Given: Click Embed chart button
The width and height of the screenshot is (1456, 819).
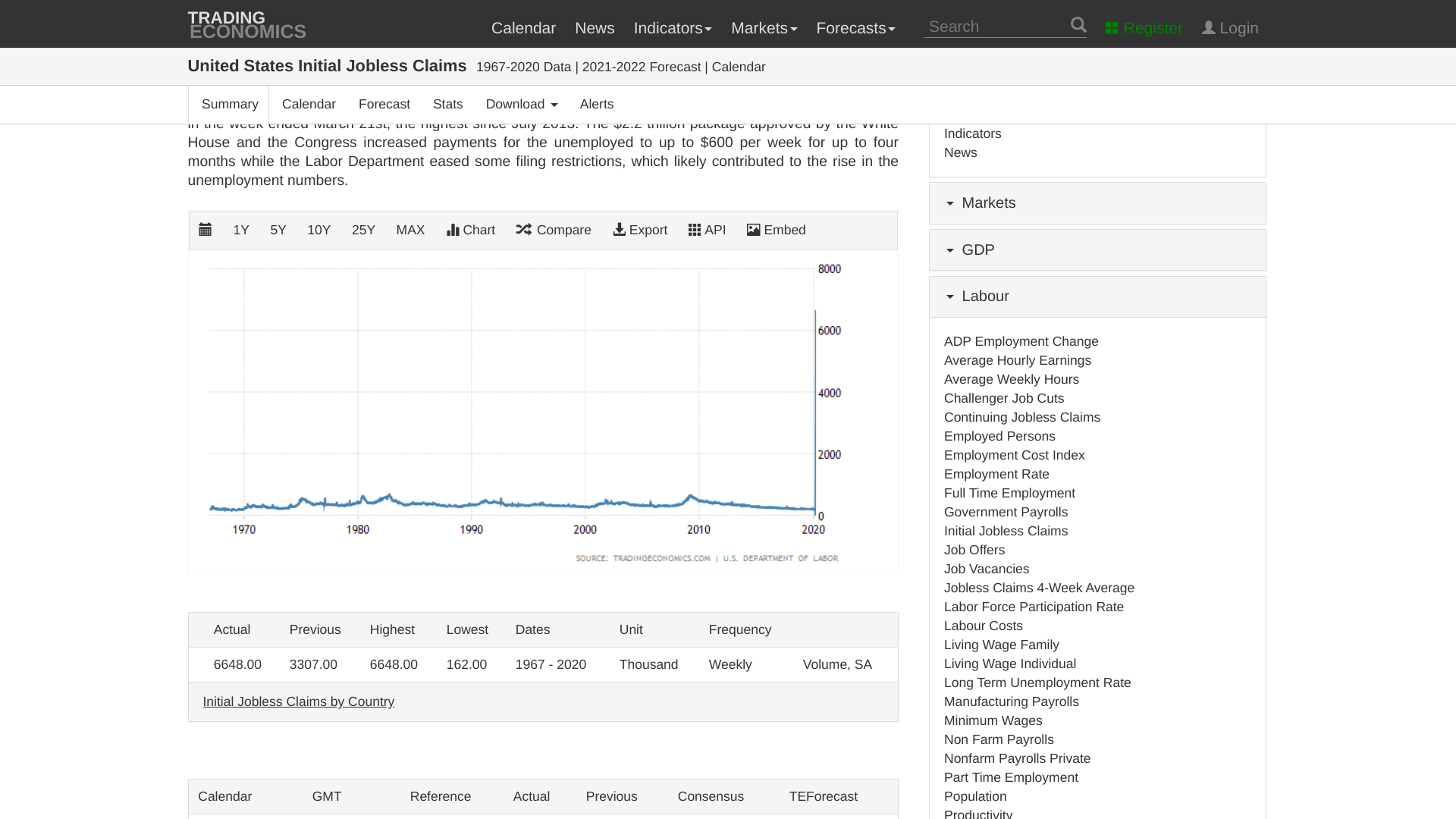Looking at the screenshot, I should 776,230.
